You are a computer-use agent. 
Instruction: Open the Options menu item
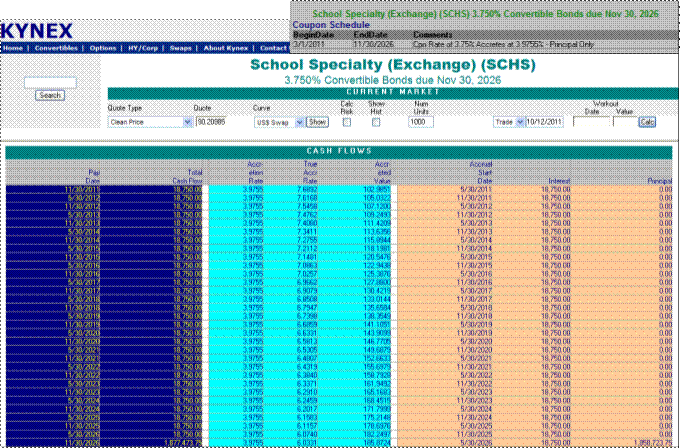[x=103, y=48]
